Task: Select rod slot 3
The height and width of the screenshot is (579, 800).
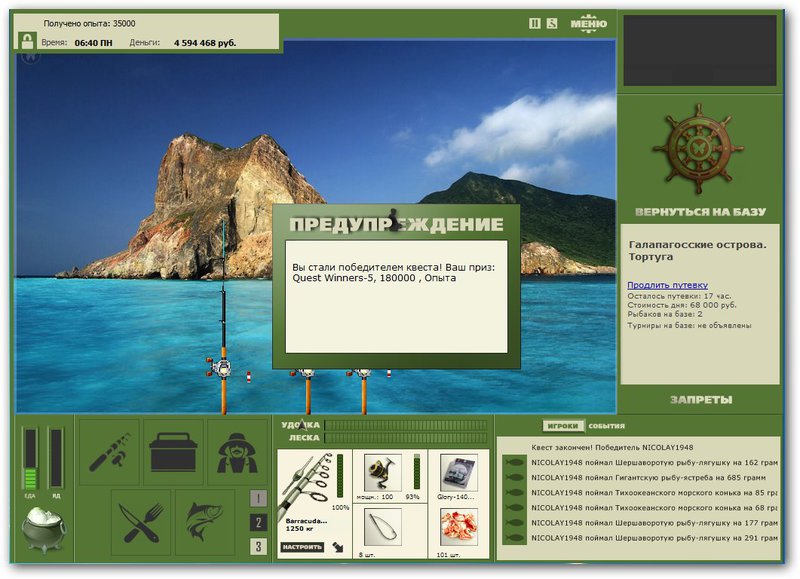Action: (x=258, y=546)
